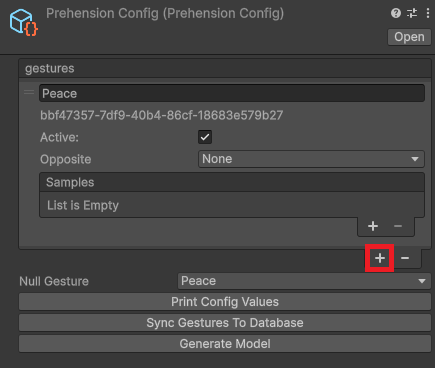Click the Samples list header
Image resolution: width=435 pixels, height=368 pixels.
[232, 182]
